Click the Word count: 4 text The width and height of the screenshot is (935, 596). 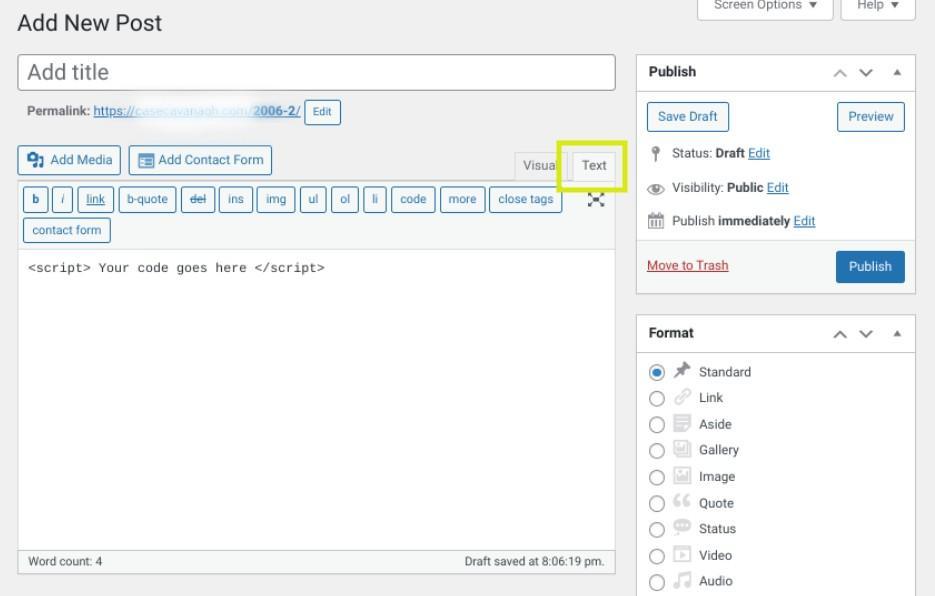[x=65, y=561]
